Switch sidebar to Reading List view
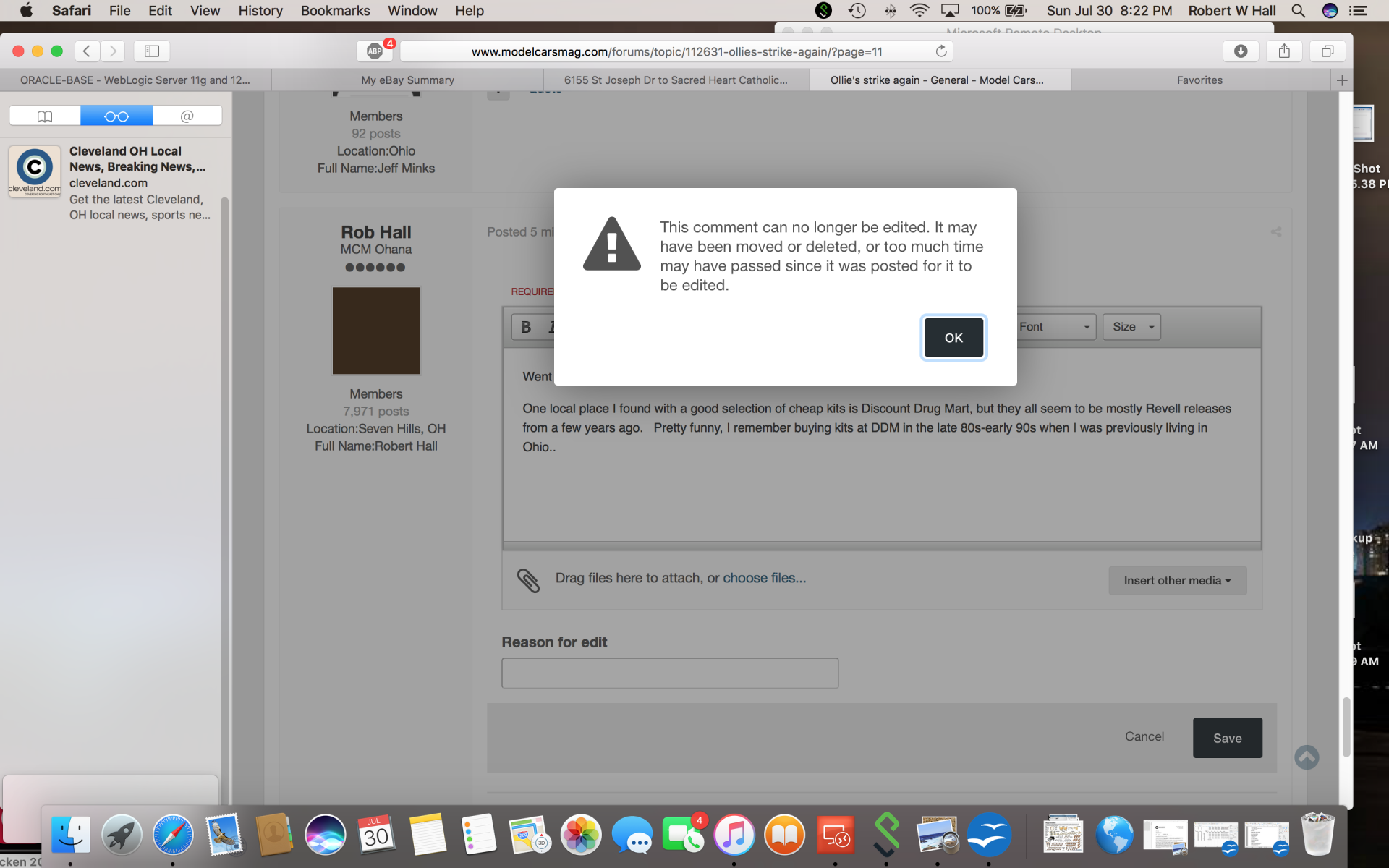The image size is (1389, 868). pos(116,116)
